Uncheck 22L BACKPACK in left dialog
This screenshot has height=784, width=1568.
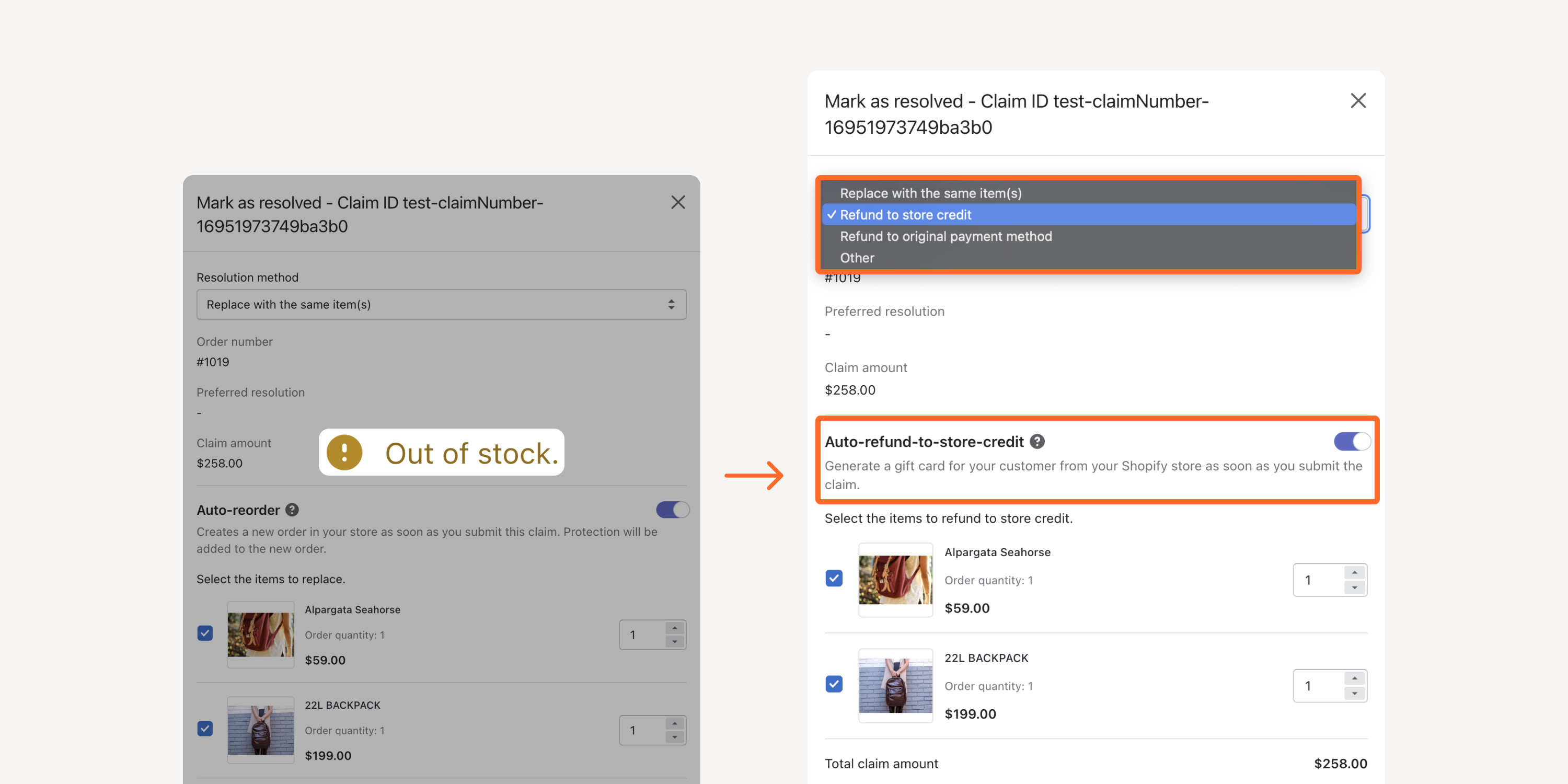click(x=205, y=729)
